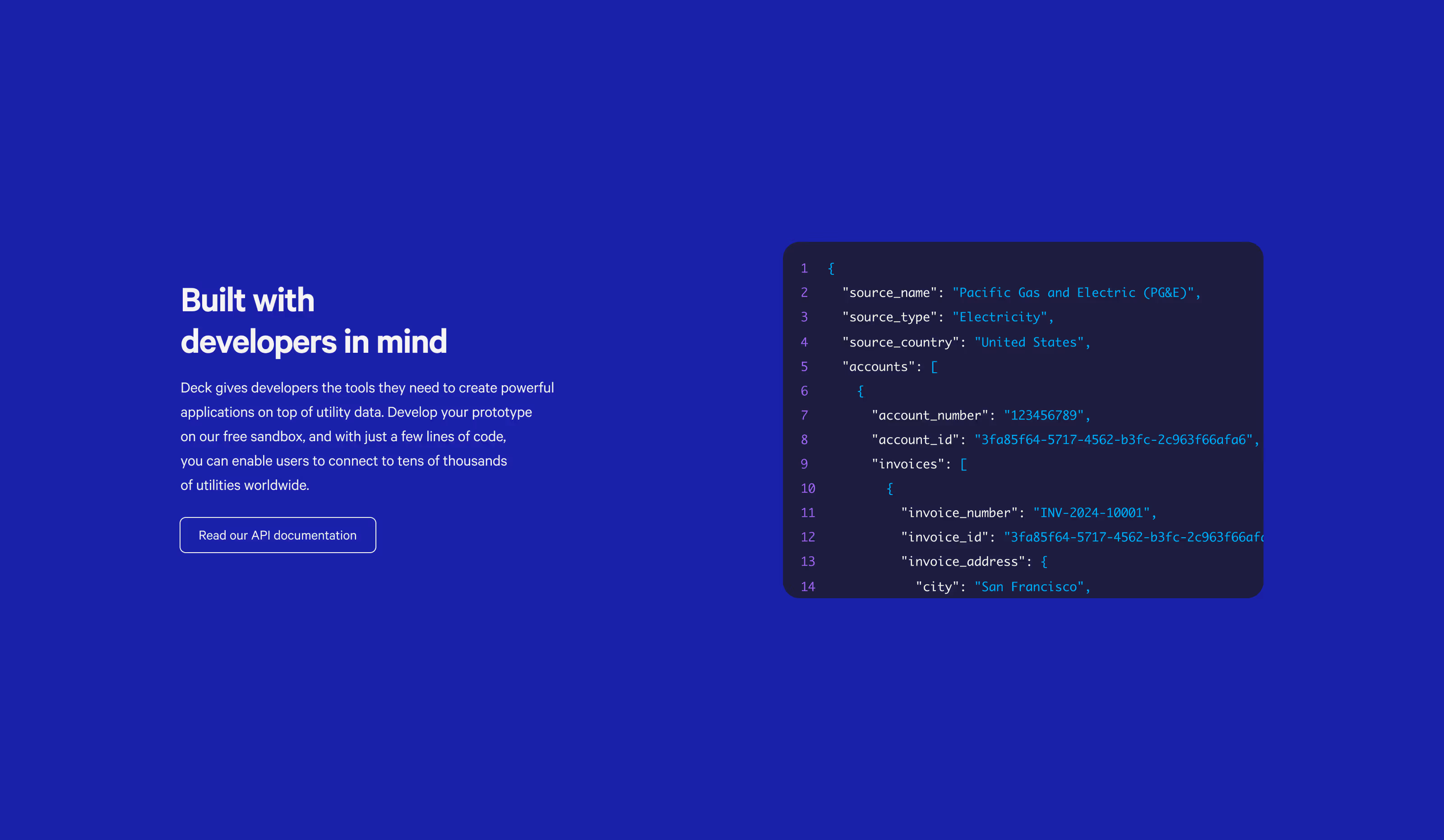The width and height of the screenshot is (1444, 840).
Task: Click the opening curly brace on line 6
Action: 860,391
